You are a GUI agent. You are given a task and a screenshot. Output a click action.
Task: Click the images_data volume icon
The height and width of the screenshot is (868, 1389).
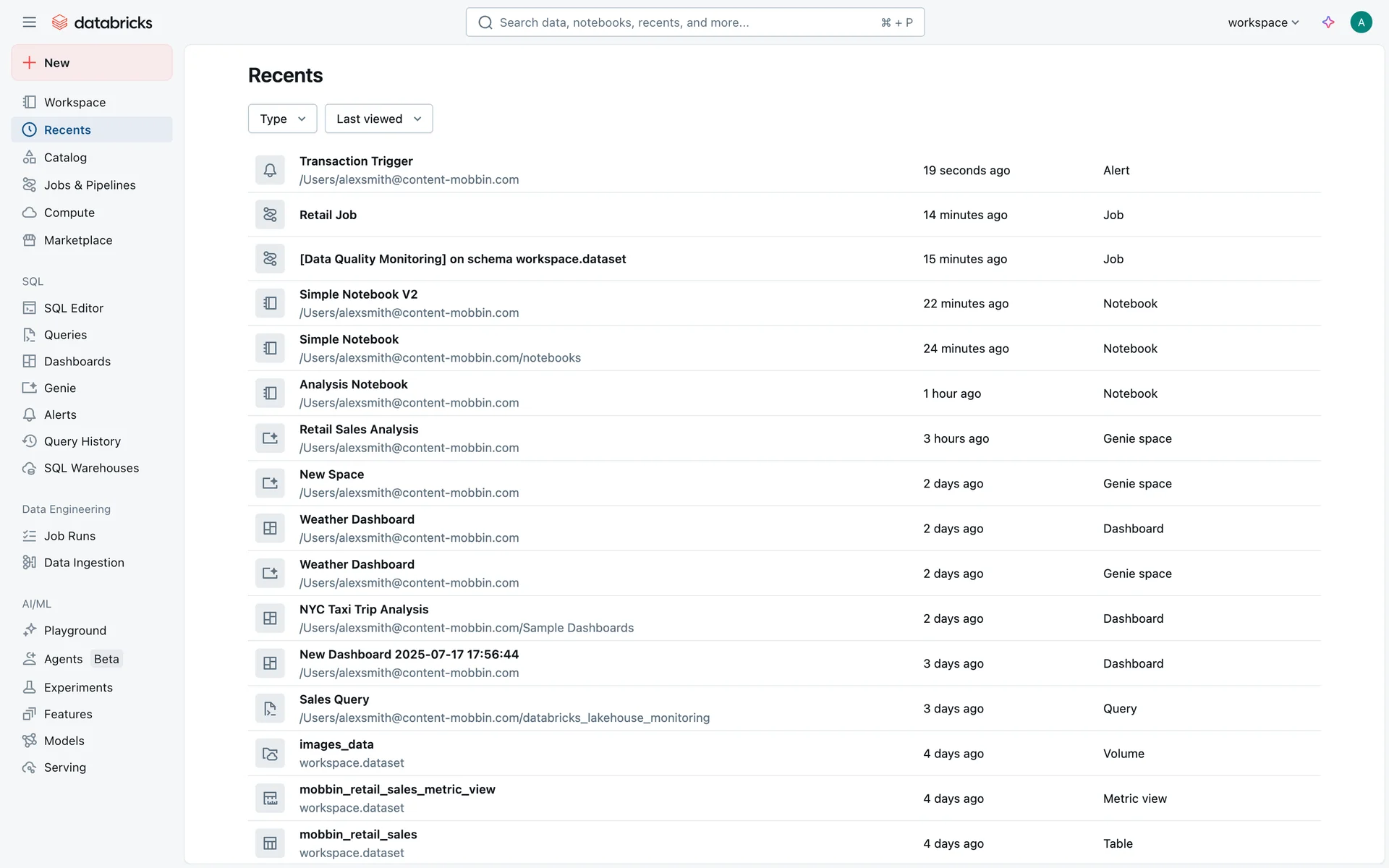coord(270,754)
